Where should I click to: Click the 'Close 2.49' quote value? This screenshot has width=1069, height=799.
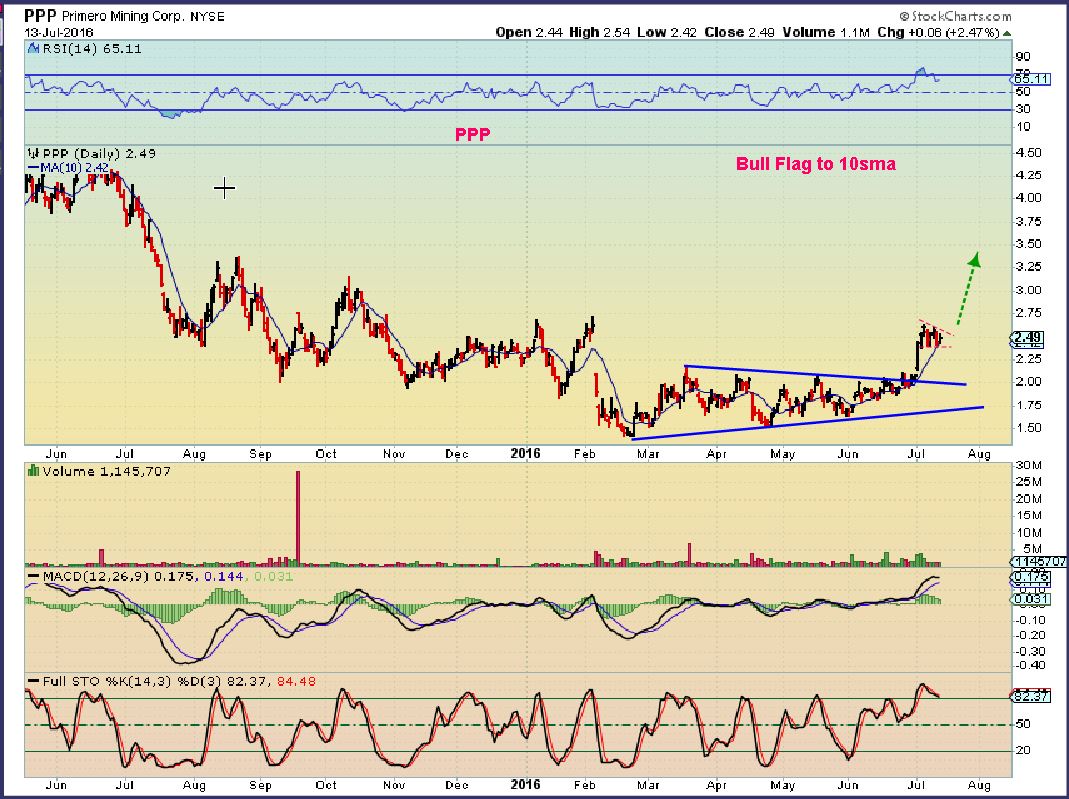[739, 32]
